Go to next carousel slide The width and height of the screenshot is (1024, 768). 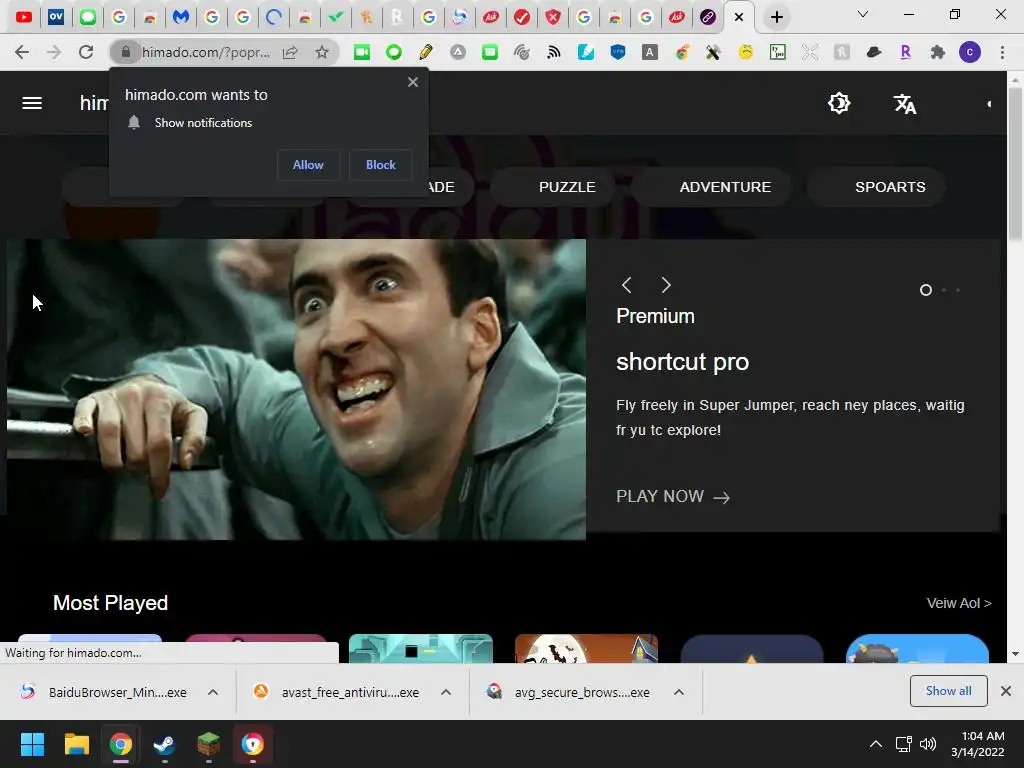click(666, 285)
